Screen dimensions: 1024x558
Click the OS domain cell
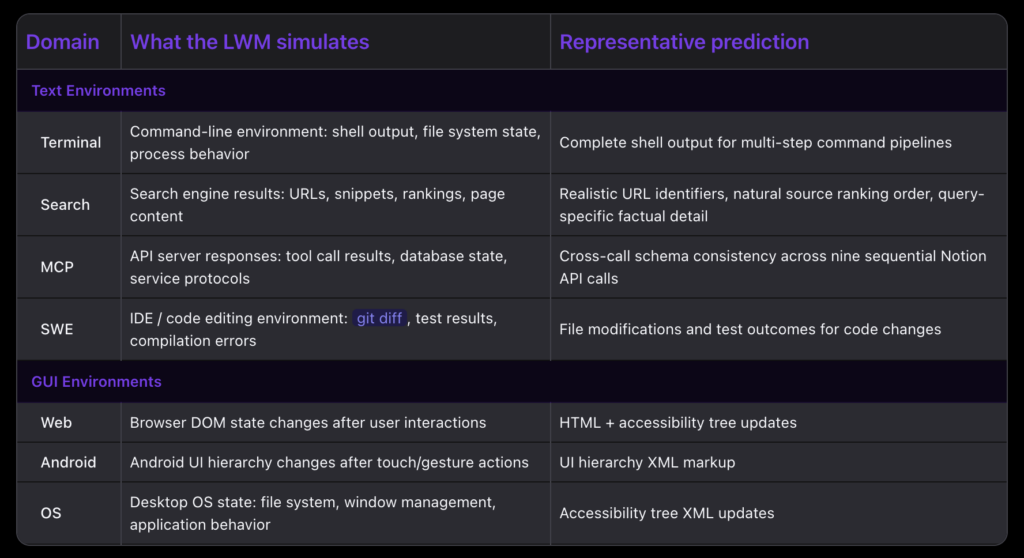coord(69,514)
